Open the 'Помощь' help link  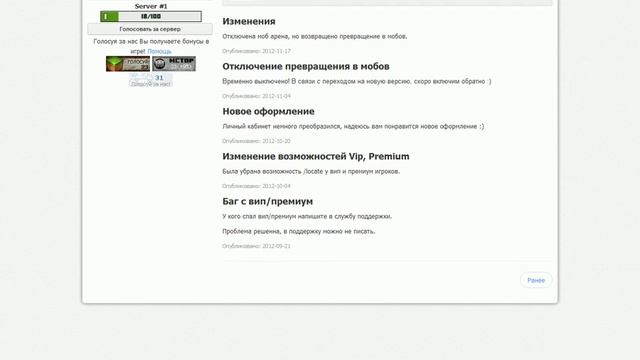point(159,51)
